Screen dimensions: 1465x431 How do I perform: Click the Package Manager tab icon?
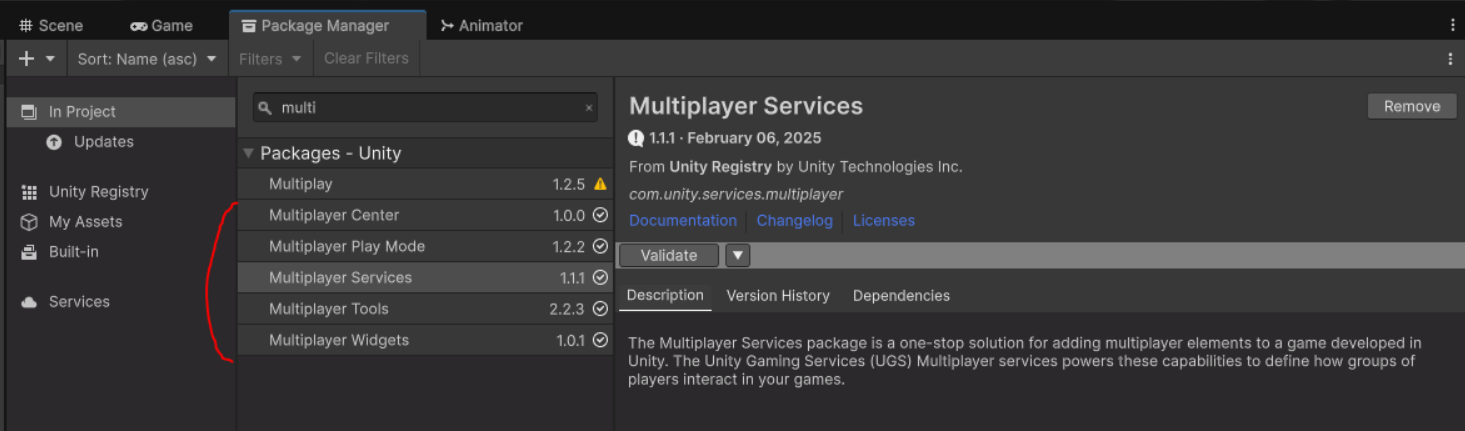pyautogui.click(x=249, y=25)
